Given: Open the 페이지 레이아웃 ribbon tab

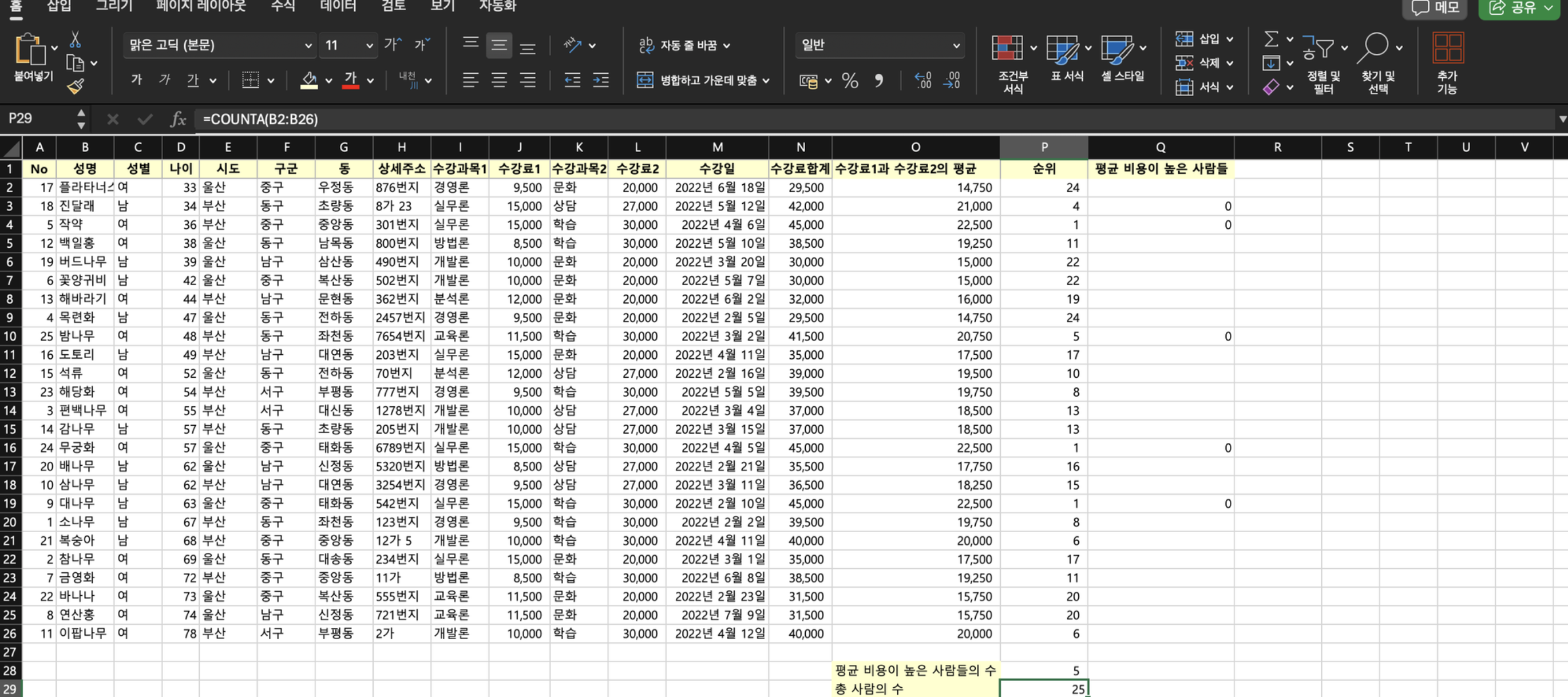Looking at the screenshot, I should [201, 6].
